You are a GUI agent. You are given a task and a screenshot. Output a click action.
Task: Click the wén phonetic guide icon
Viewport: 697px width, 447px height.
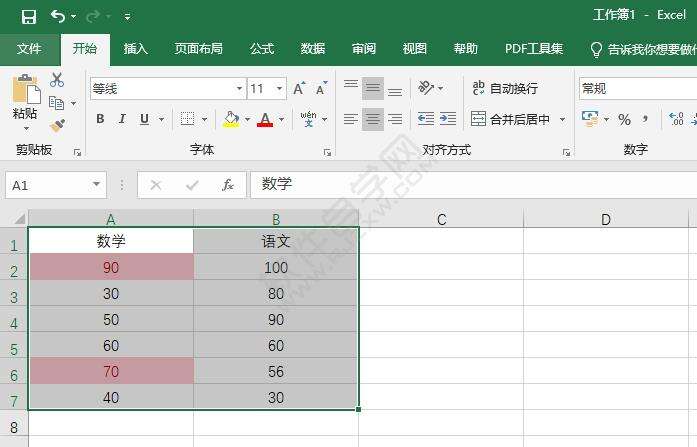[308, 119]
